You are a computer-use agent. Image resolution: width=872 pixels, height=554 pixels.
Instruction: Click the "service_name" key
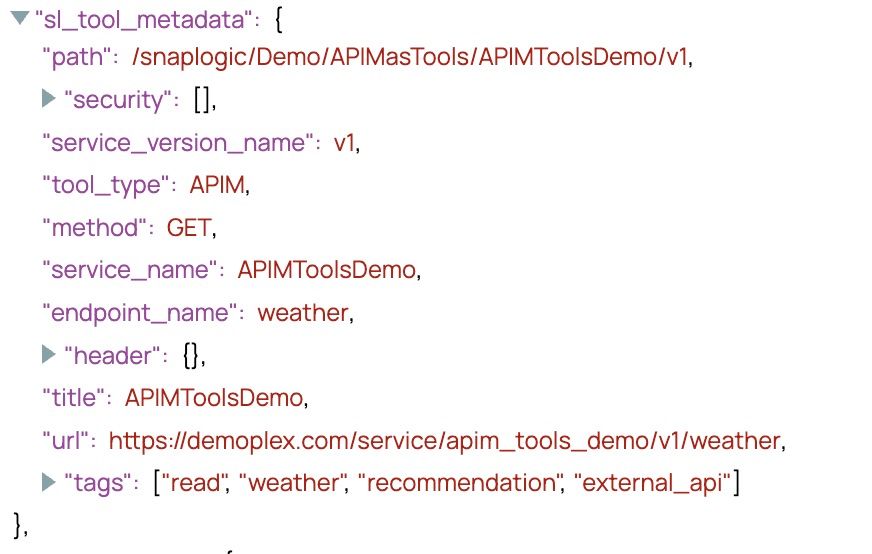pos(131,270)
